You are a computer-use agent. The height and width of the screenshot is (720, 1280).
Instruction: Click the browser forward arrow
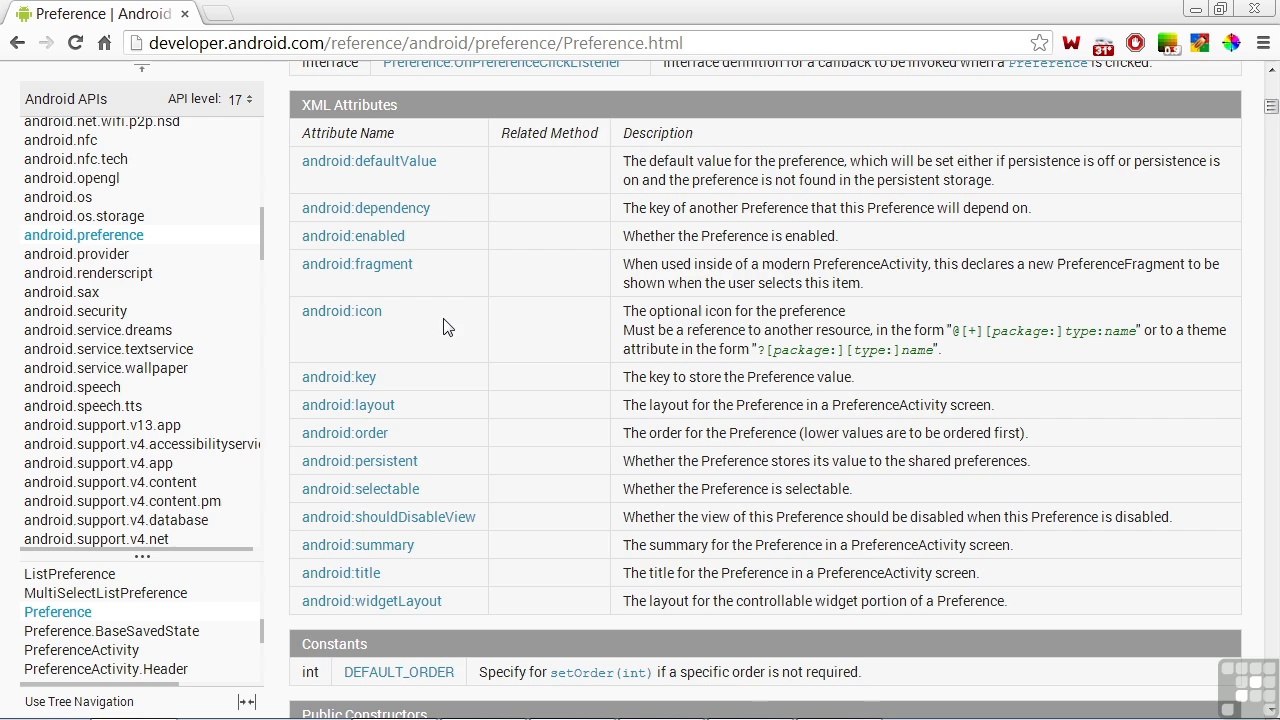pyautogui.click(x=46, y=43)
